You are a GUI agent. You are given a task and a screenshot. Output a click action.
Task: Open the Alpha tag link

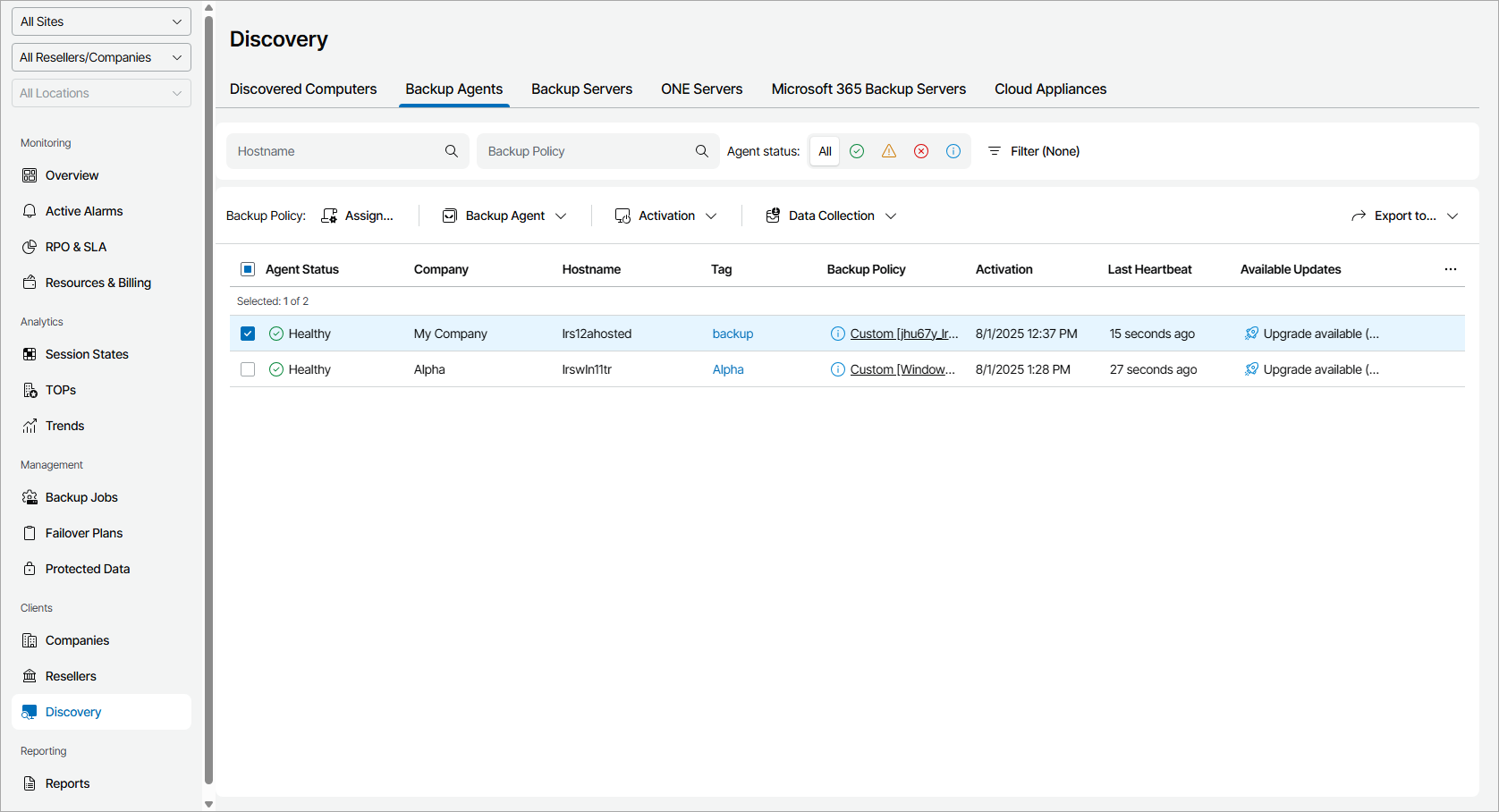[728, 369]
